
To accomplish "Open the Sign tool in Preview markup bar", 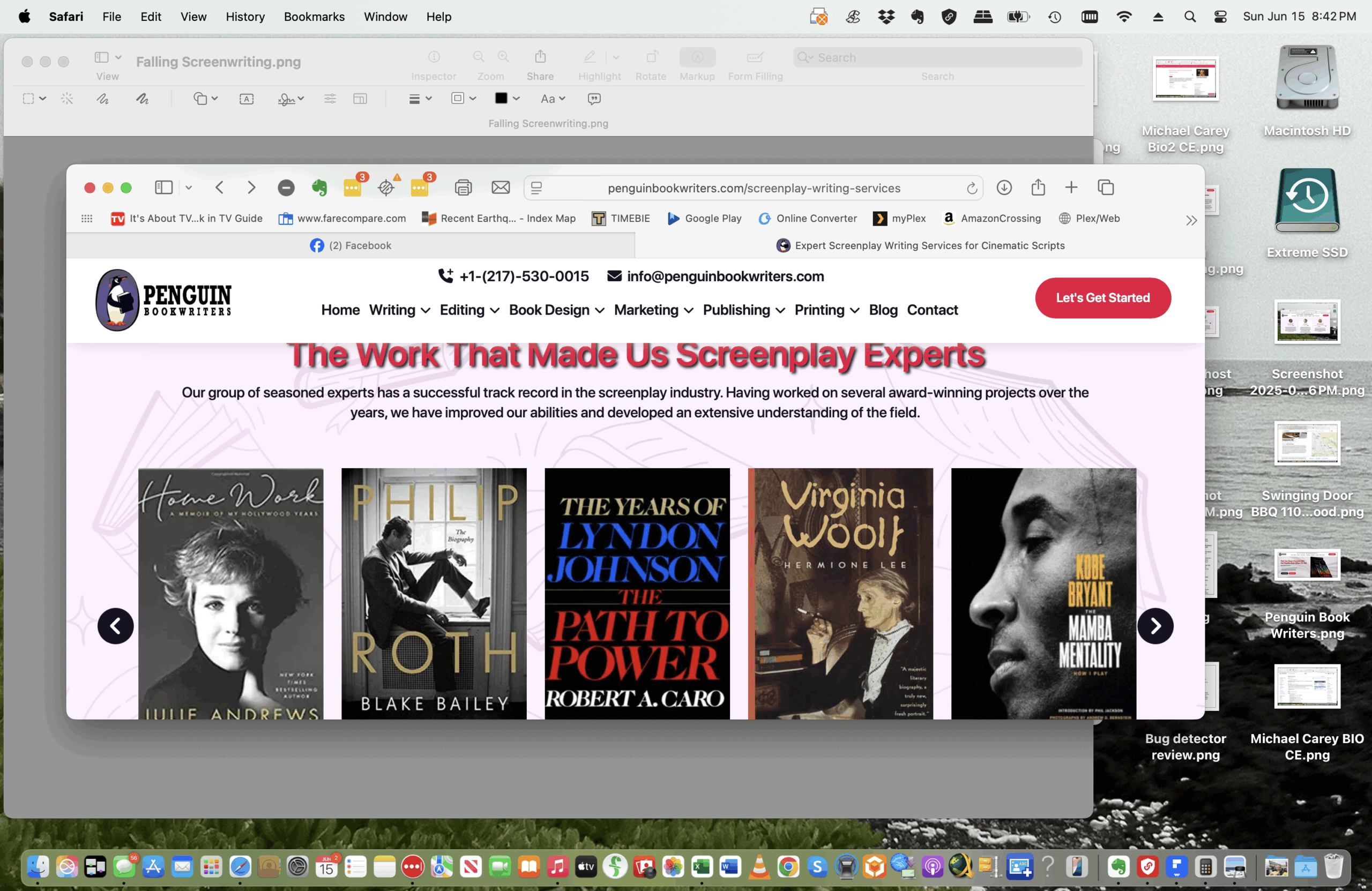I will pyautogui.click(x=290, y=99).
